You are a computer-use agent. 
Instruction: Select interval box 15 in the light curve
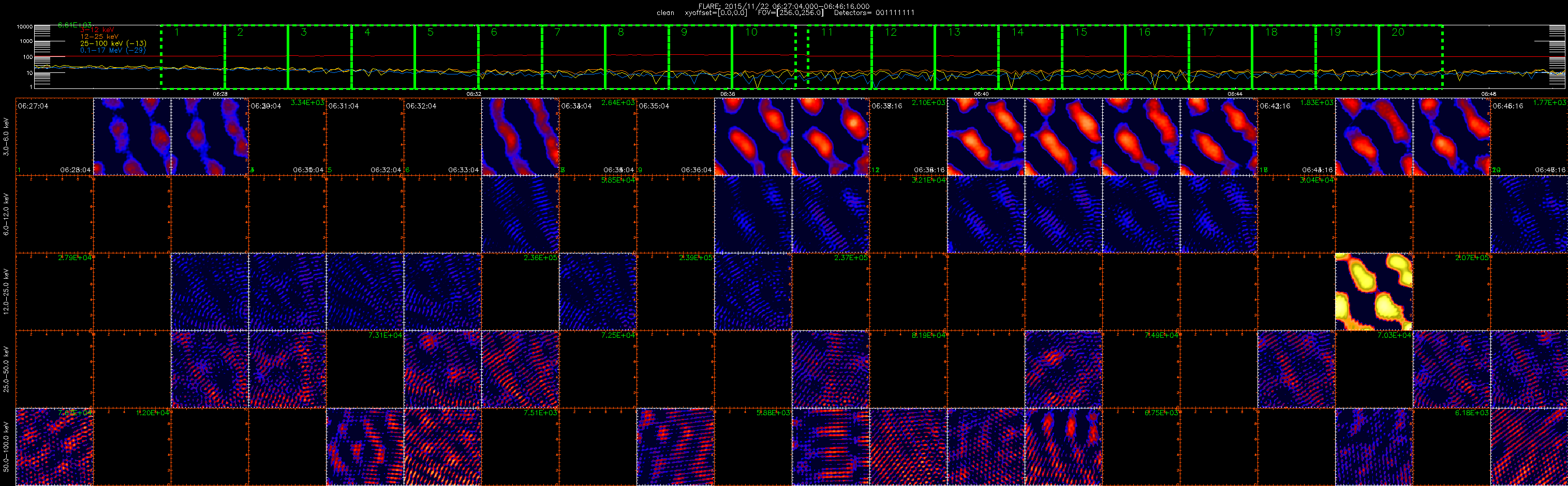tap(1093, 57)
